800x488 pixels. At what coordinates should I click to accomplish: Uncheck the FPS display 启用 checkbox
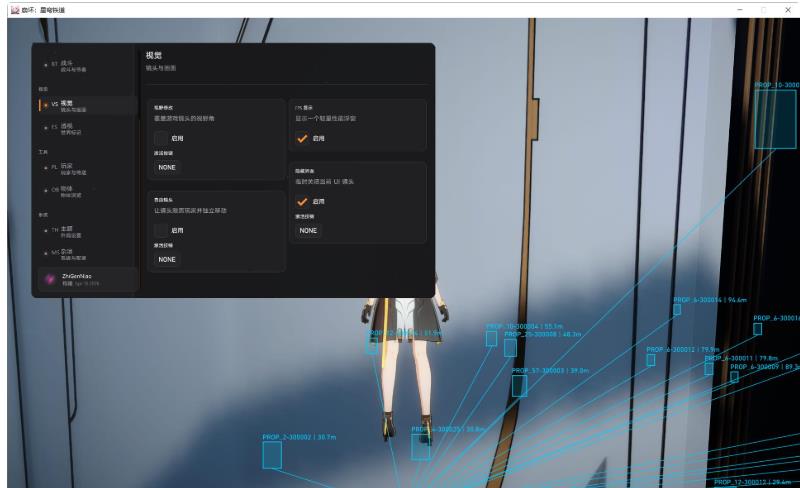pyautogui.click(x=302, y=138)
